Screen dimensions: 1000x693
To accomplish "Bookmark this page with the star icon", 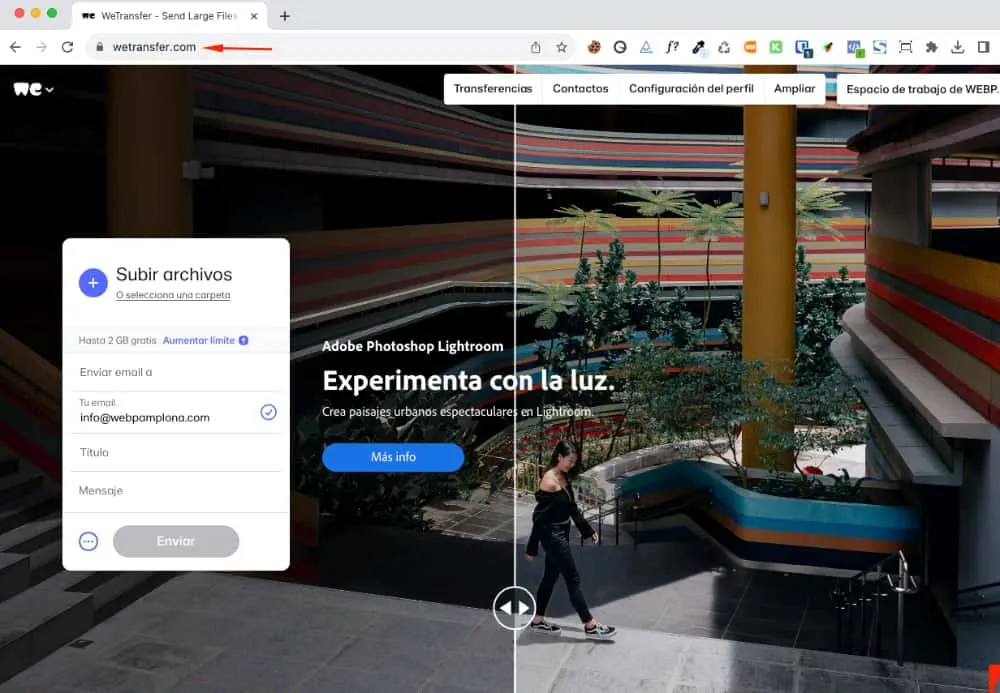I will click(x=562, y=47).
